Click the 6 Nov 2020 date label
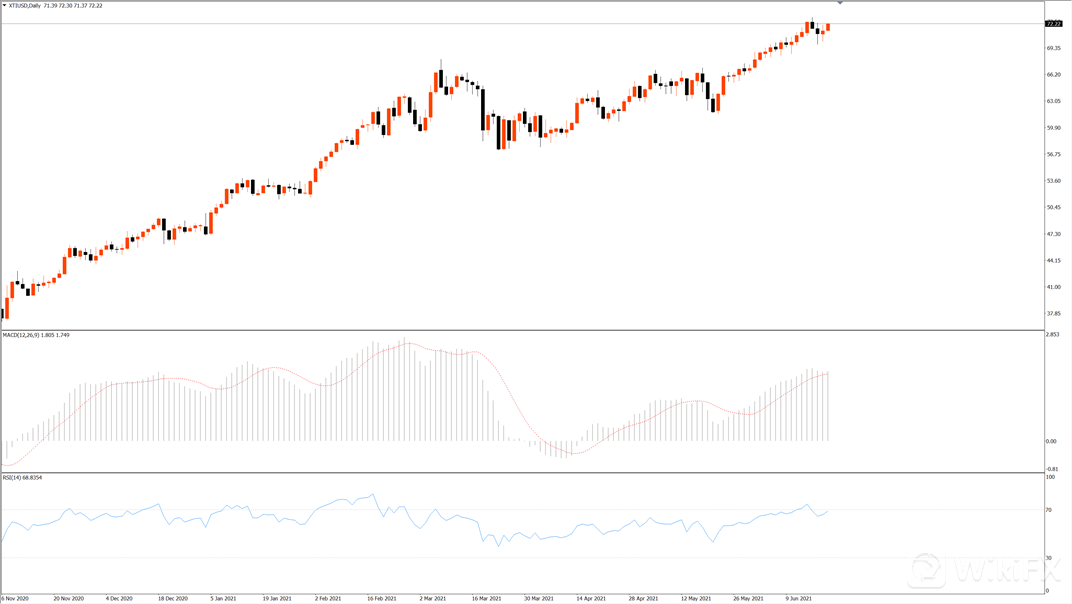1072x604 pixels. (15, 598)
